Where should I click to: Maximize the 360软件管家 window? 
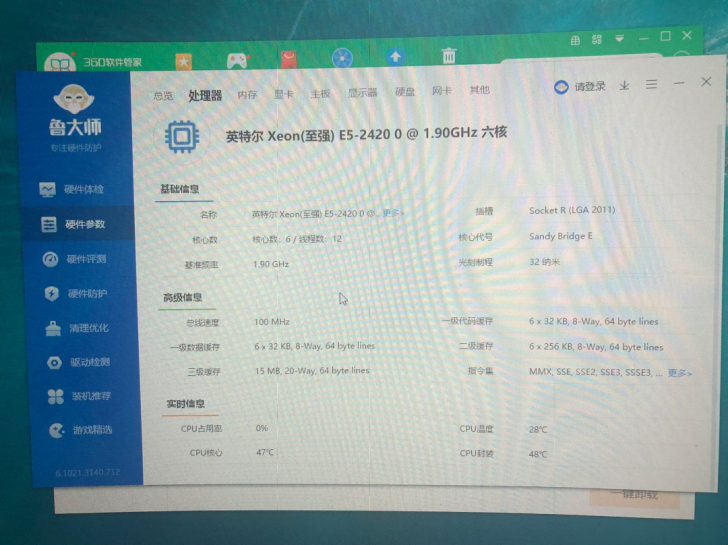[x=665, y=36]
